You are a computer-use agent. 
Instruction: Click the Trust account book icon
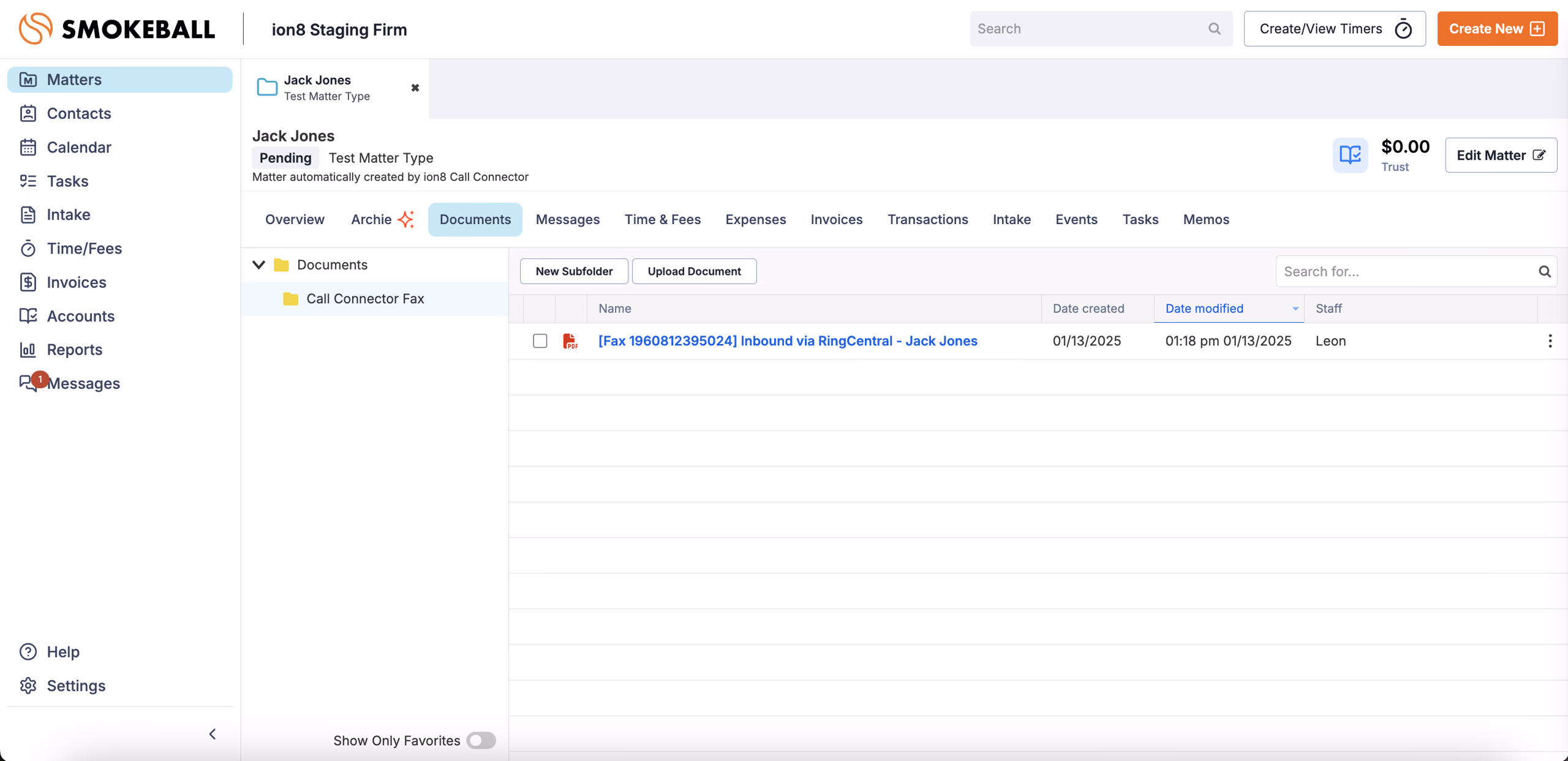click(1349, 155)
